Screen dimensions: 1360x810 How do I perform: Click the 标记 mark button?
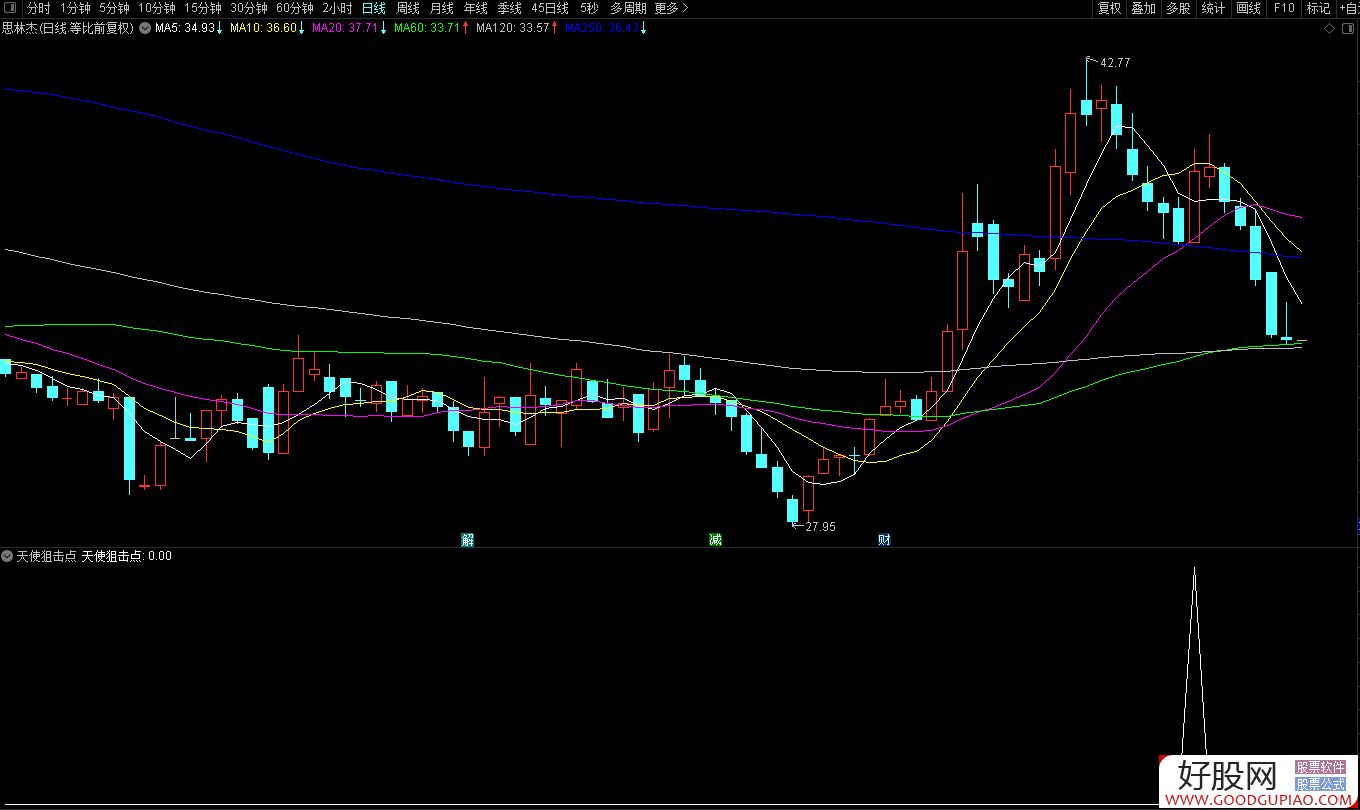point(1318,8)
